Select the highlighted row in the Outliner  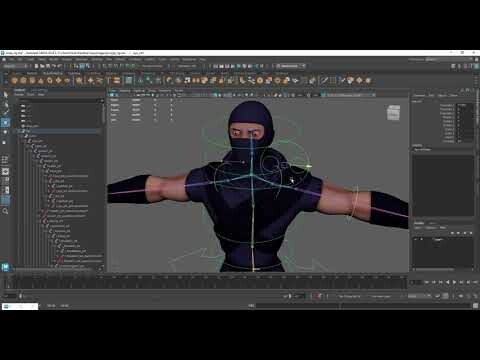tap(60, 131)
